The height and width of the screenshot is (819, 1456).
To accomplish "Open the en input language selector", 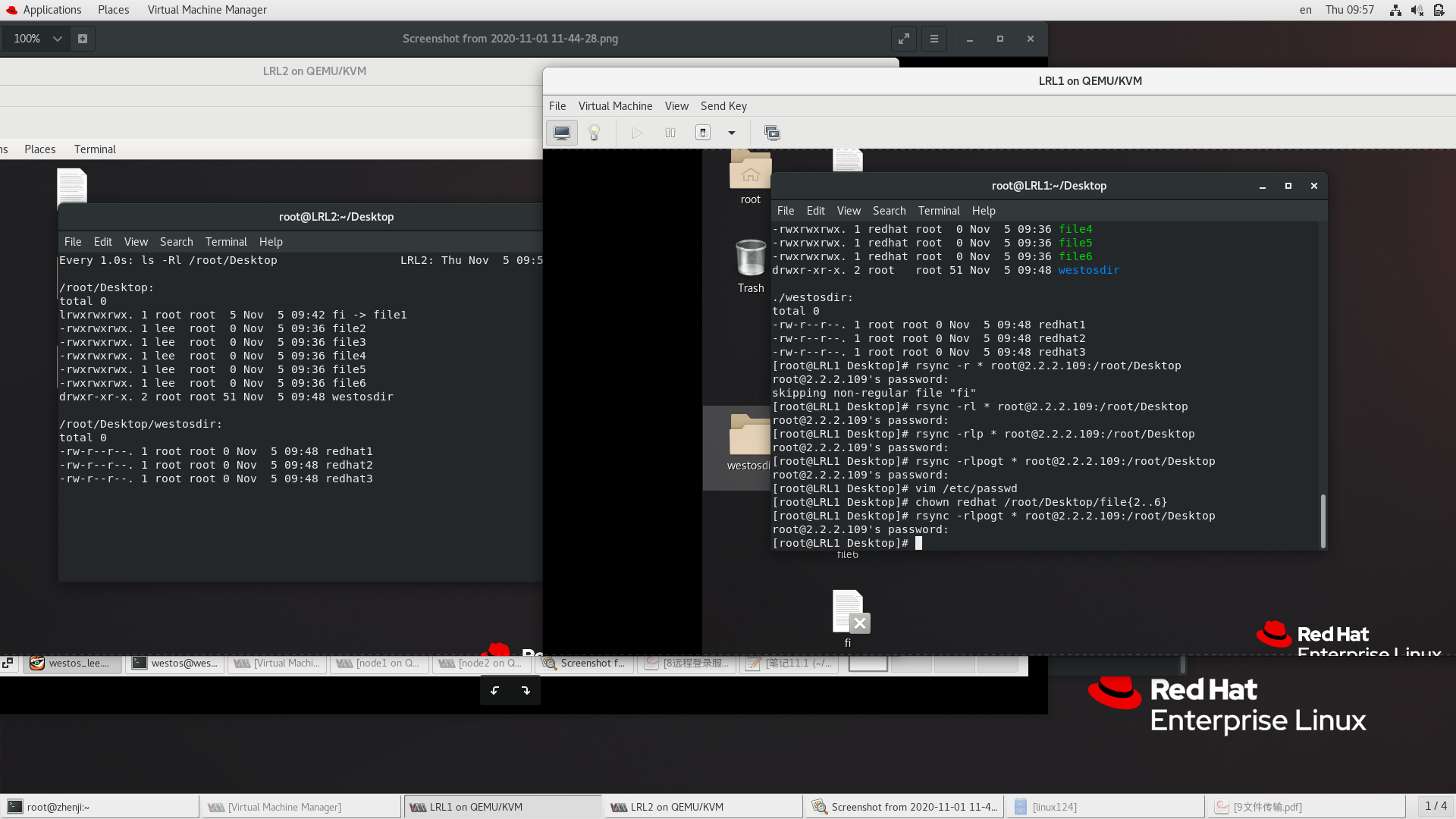I will (1305, 10).
